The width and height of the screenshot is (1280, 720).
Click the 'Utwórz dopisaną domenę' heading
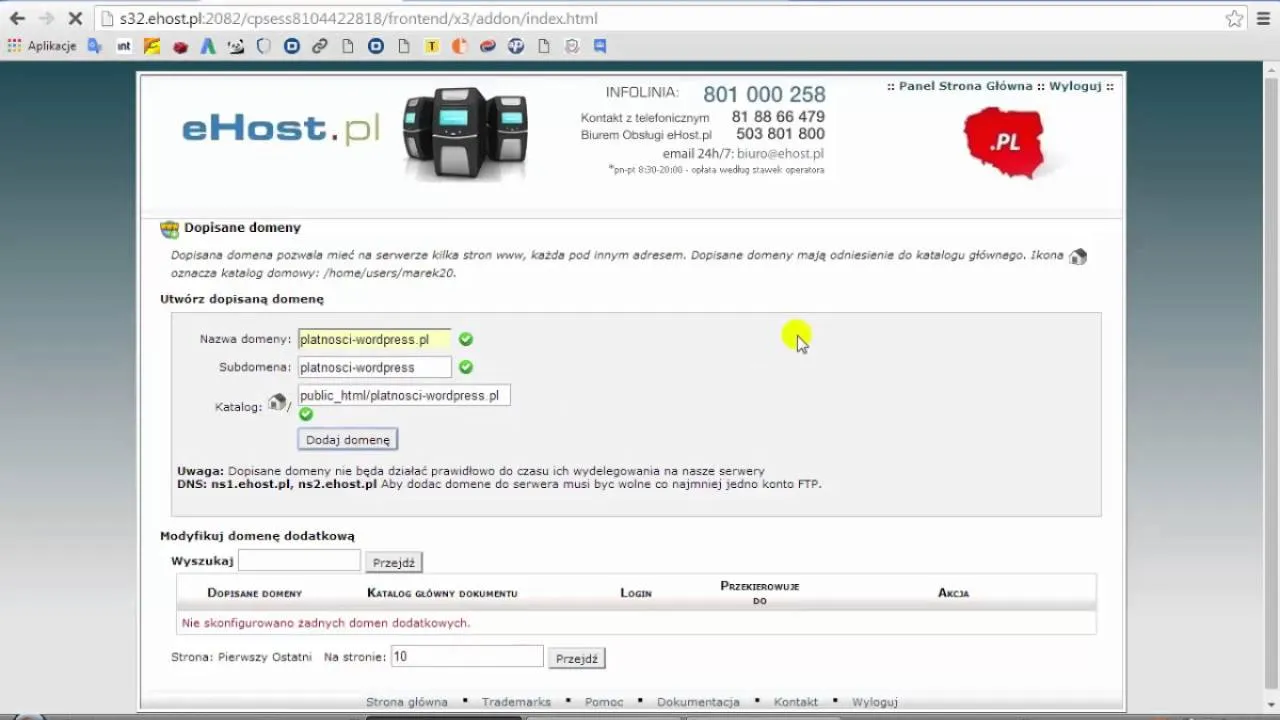pyautogui.click(x=242, y=299)
